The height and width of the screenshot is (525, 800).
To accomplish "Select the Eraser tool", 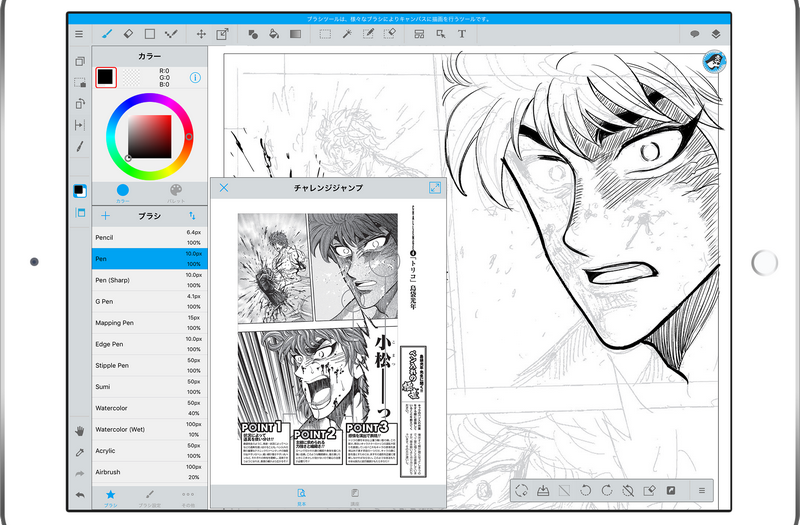I will (x=128, y=34).
